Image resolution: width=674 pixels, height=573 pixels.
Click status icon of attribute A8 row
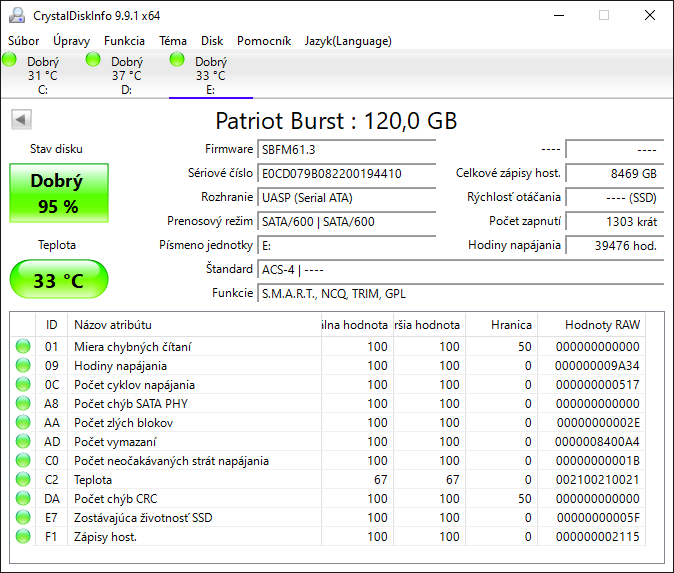[23, 404]
